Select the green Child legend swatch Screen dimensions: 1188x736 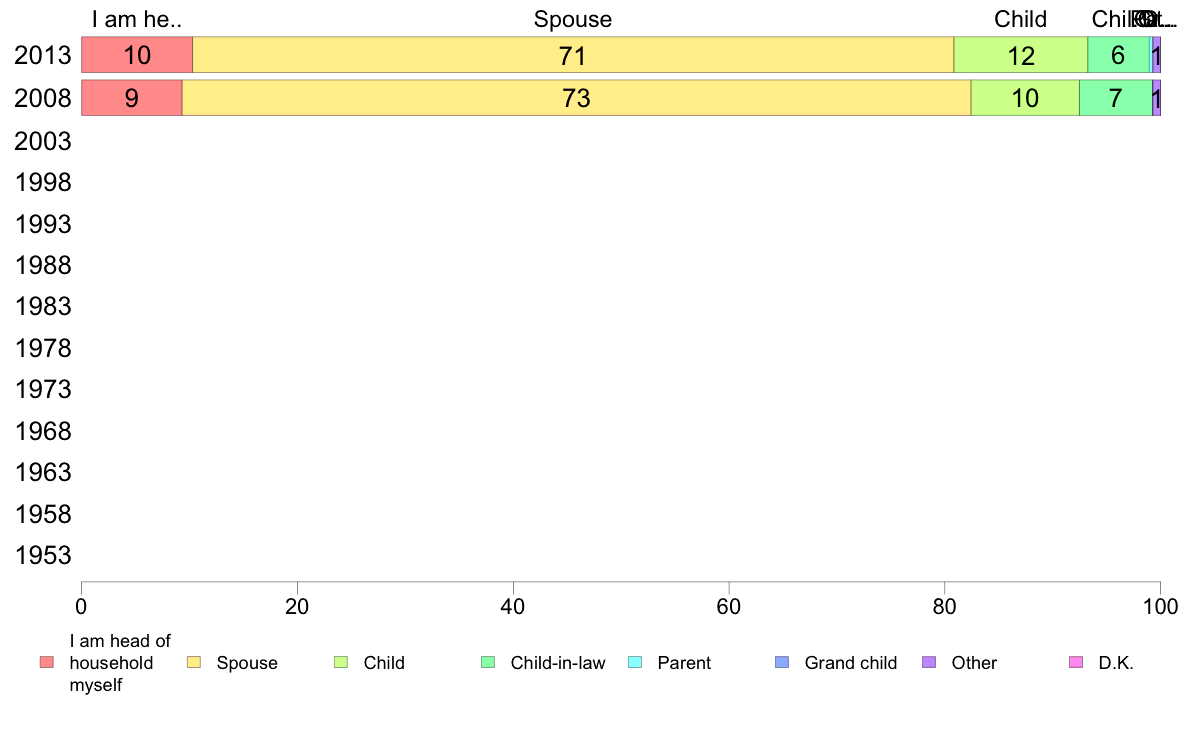pyautogui.click(x=340, y=662)
